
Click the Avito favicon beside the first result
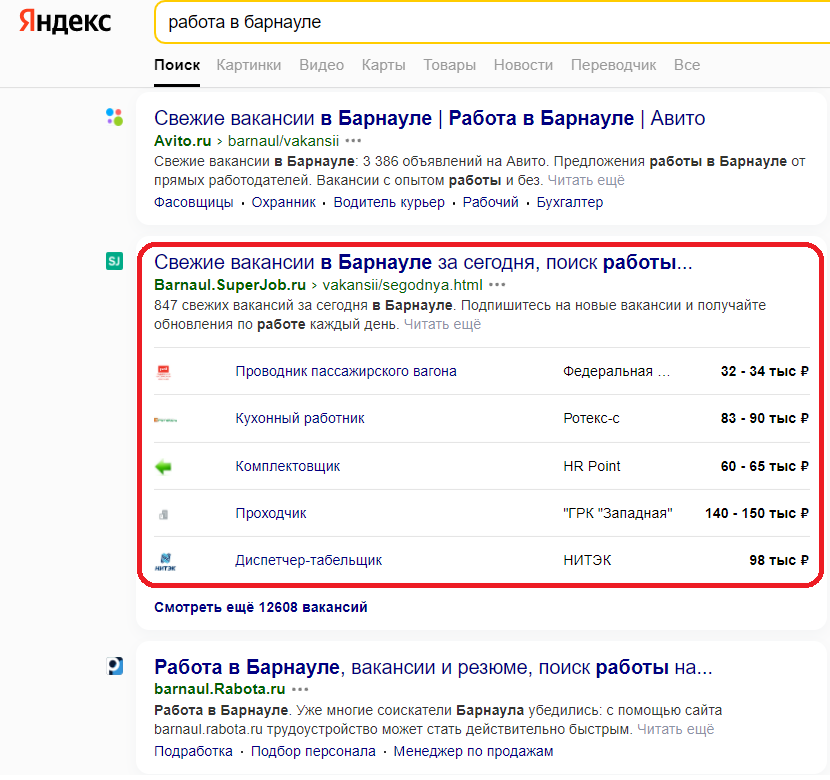pyautogui.click(x=114, y=117)
